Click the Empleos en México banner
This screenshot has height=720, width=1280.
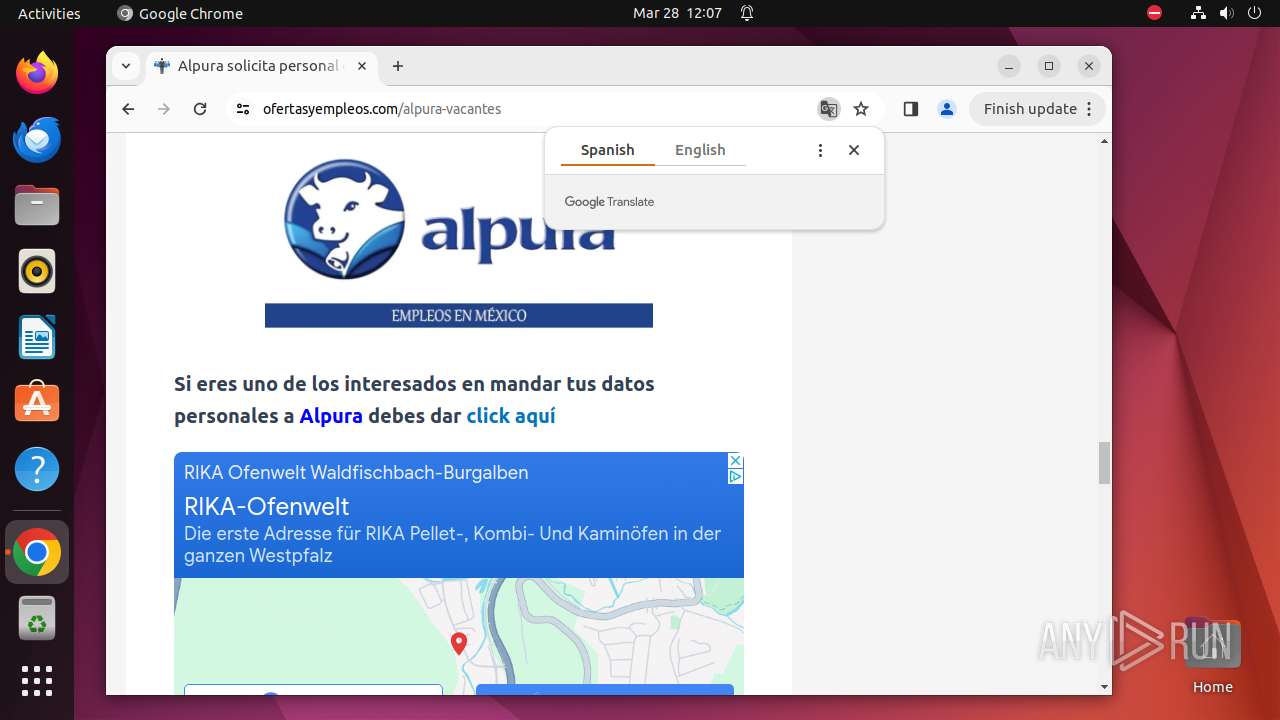coord(459,315)
